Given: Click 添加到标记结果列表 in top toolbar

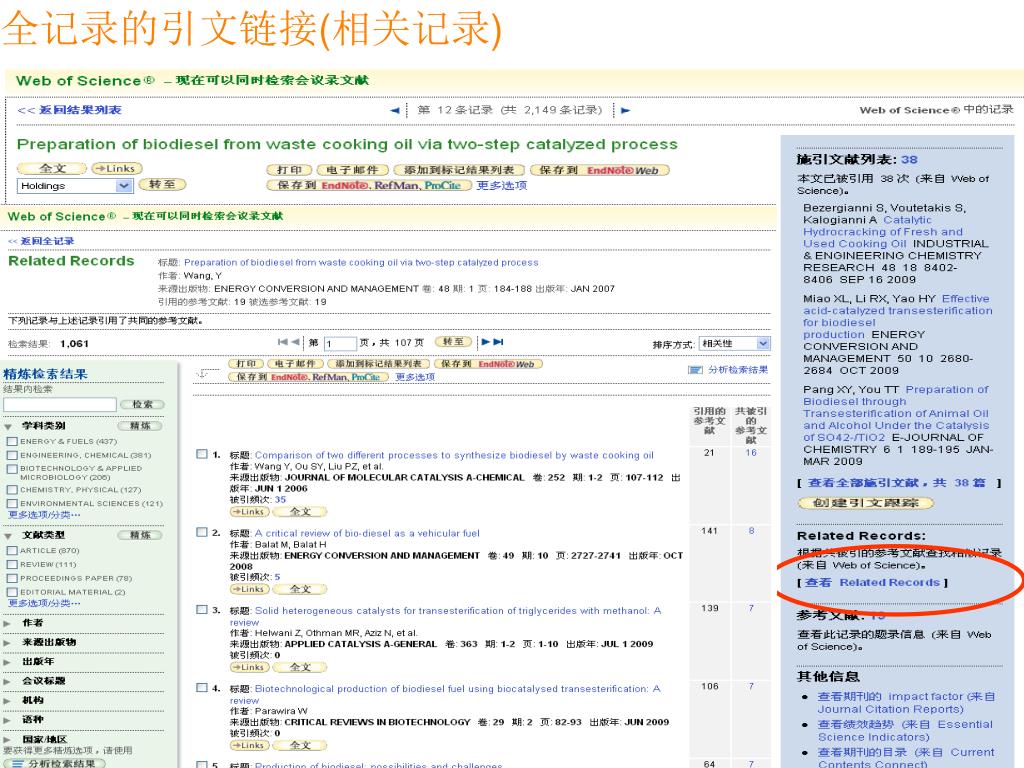Looking at the screenshot, I should pos(459,170).
